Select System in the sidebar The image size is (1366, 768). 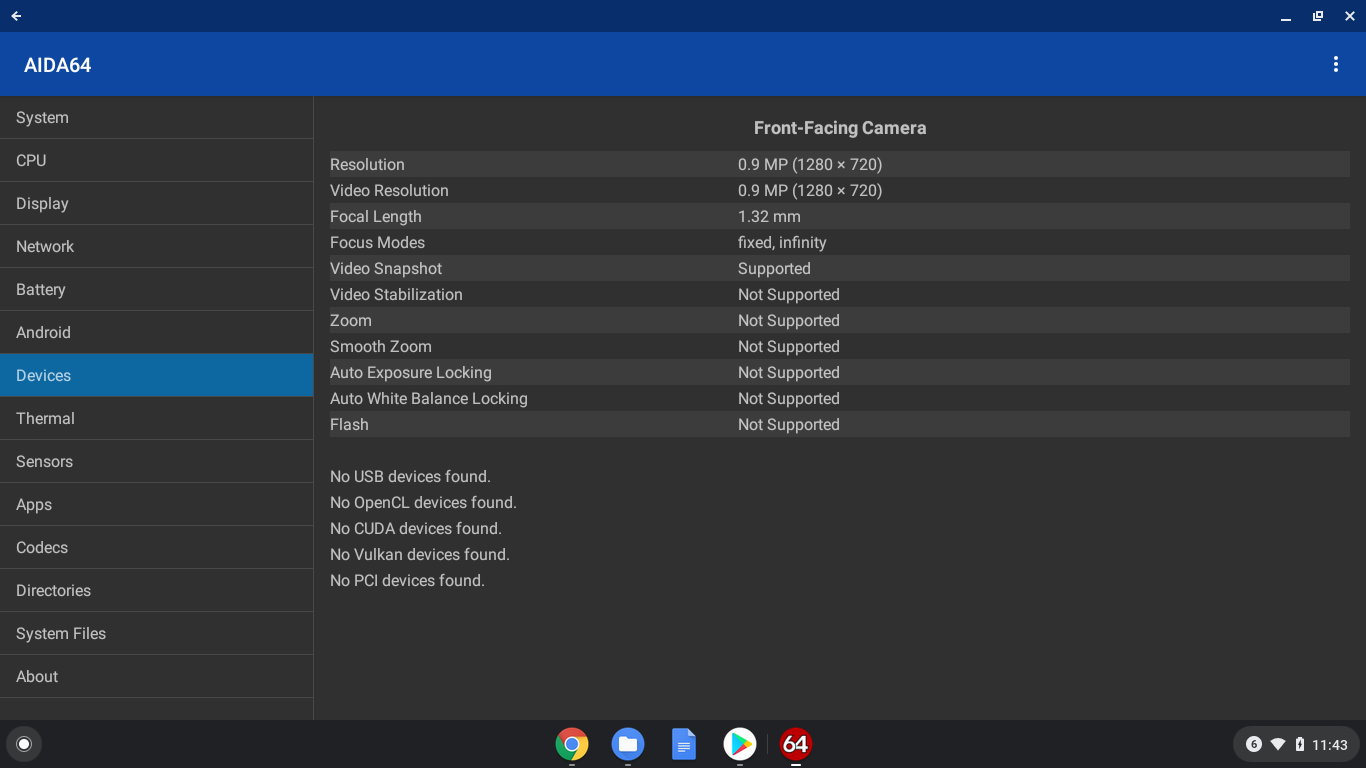pyautogui.click(x=157, y=118)
